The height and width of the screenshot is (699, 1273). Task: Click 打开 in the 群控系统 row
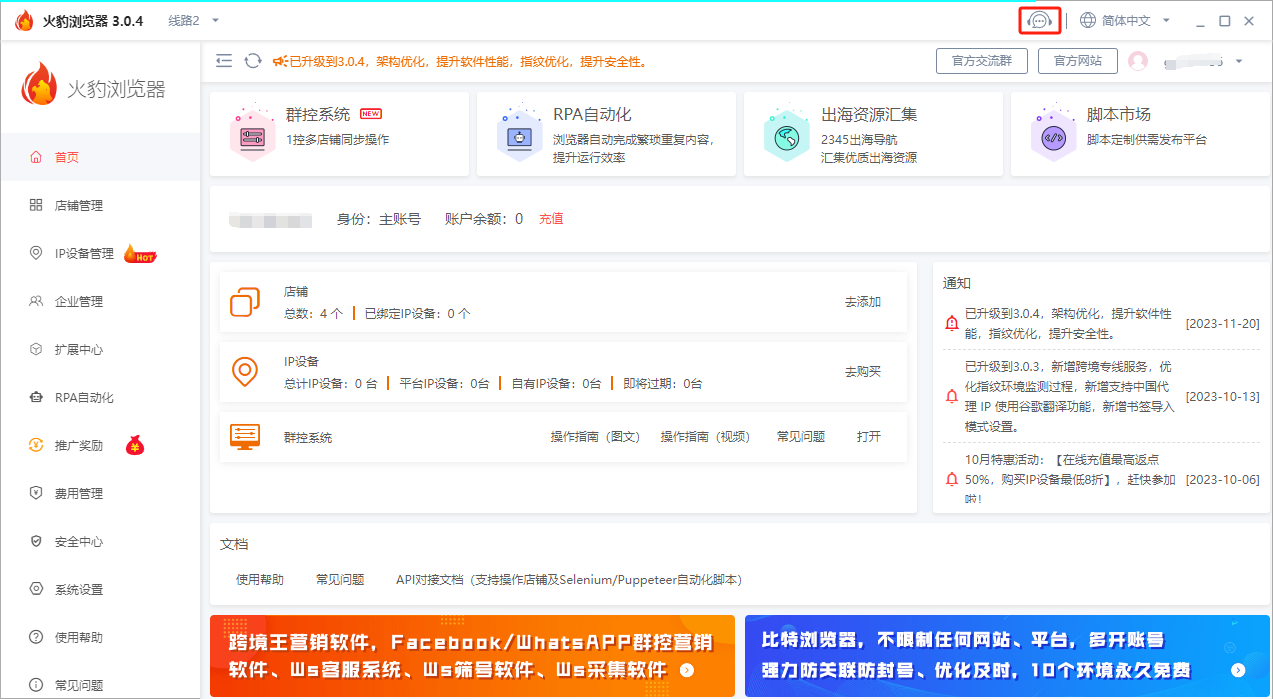[869, 437]
